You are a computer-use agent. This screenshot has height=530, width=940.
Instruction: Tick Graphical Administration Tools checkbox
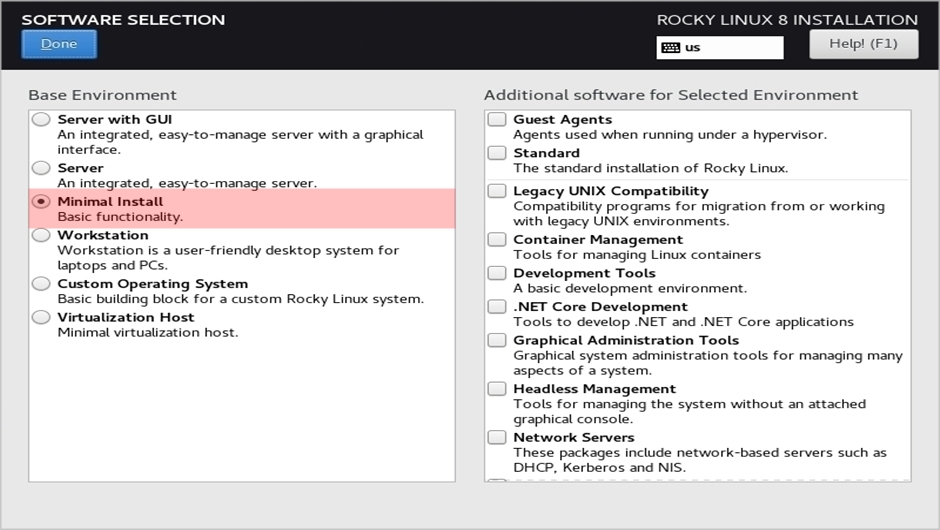496,341
